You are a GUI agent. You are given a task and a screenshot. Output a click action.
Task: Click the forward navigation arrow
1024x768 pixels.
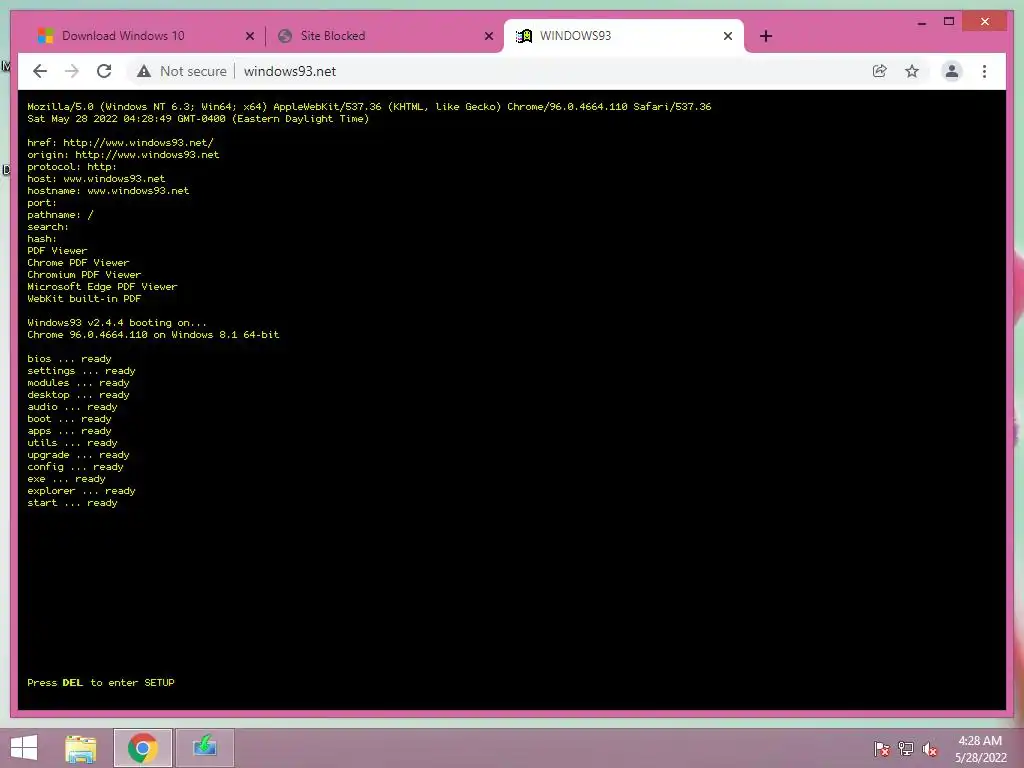click(x=72, y=71)
